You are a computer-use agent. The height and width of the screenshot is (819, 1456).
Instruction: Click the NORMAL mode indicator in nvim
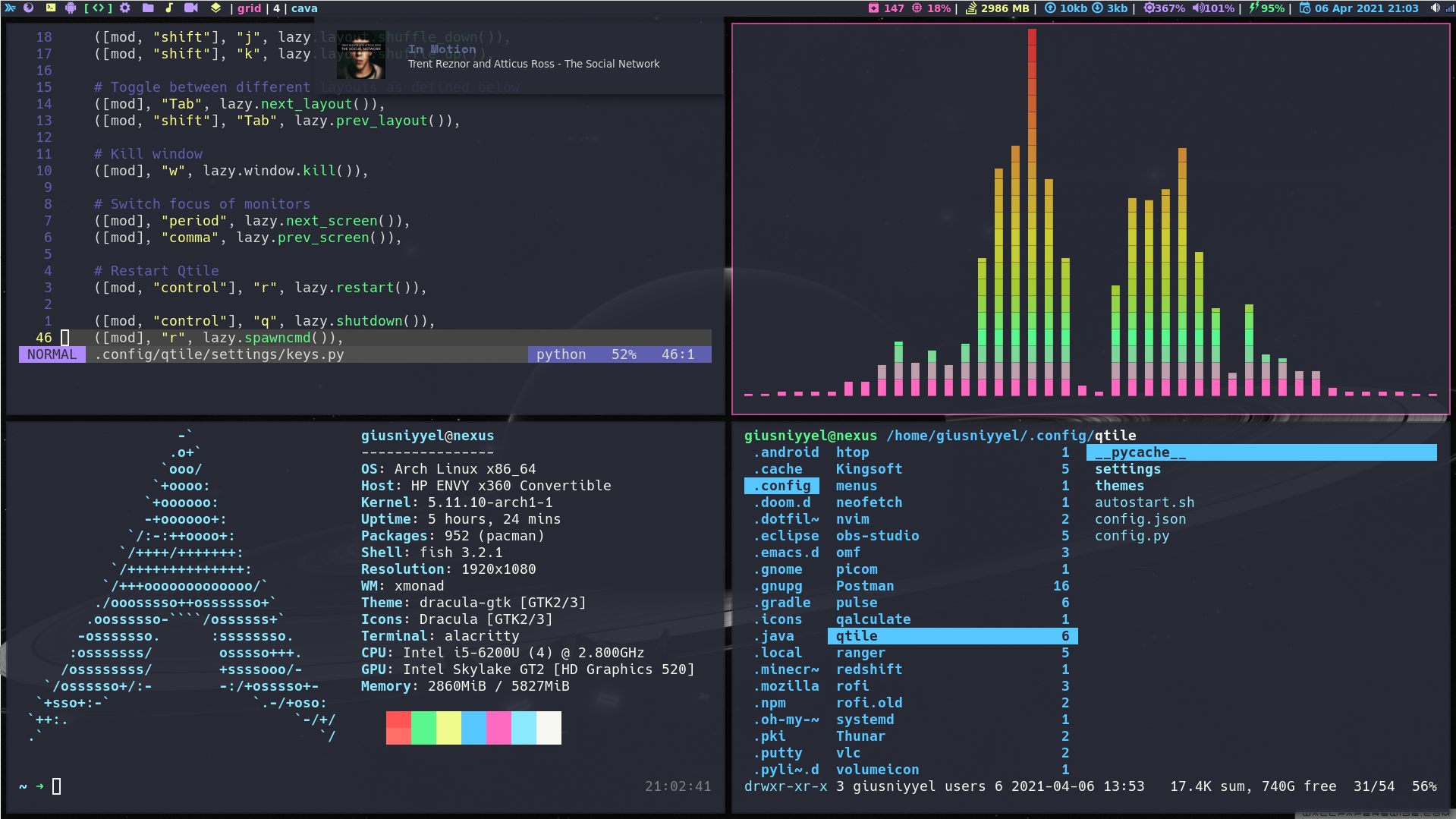pyautogui.click(x=52, y=354)
